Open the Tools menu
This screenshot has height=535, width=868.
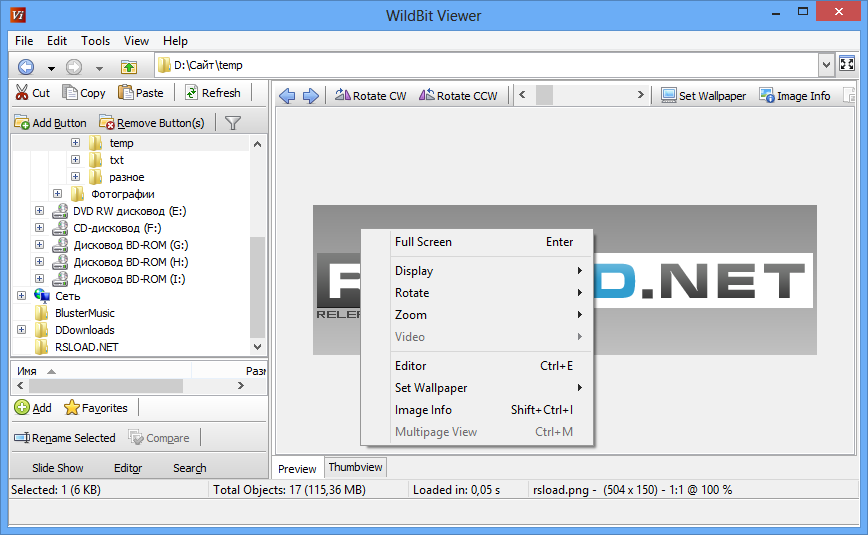95,41
